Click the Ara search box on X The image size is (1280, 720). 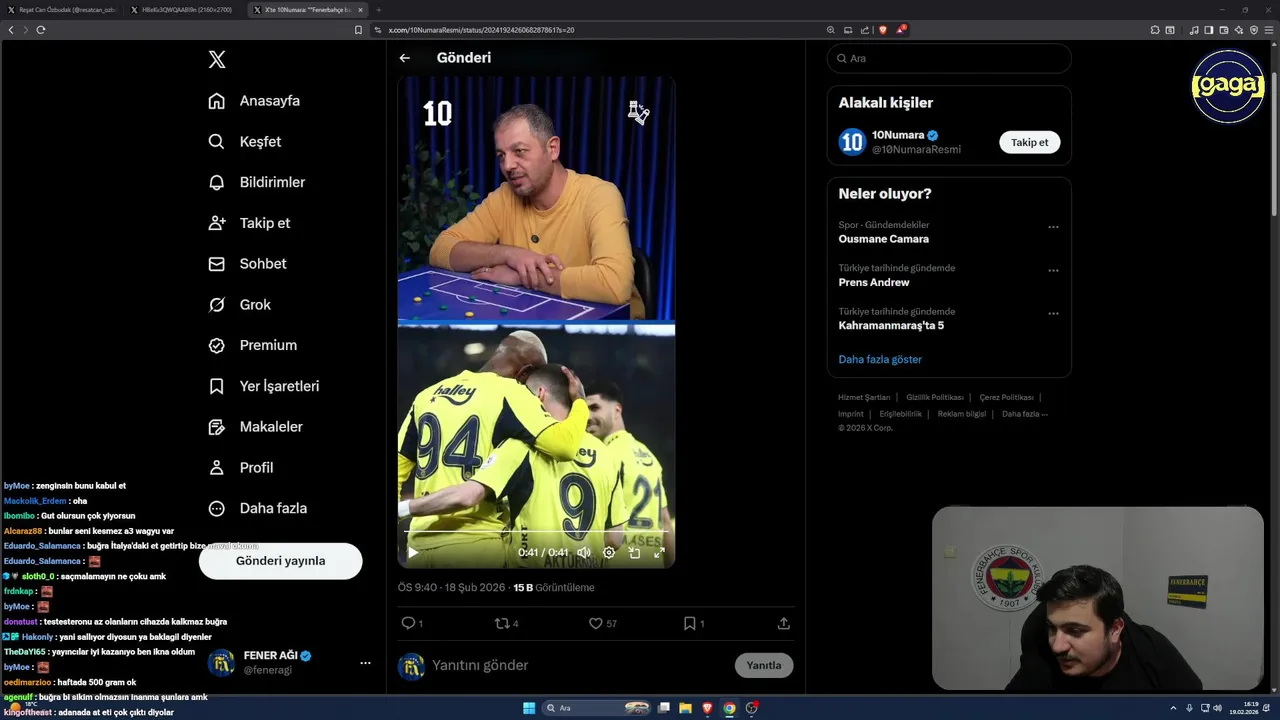(949, 58)
